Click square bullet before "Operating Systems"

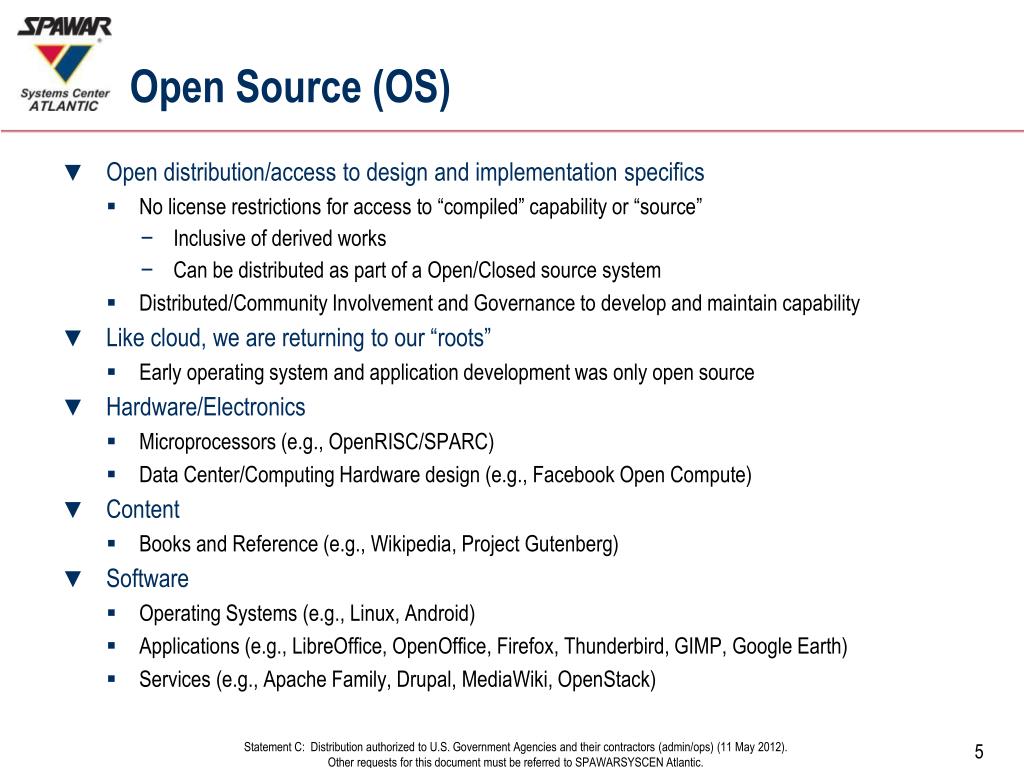112,613
